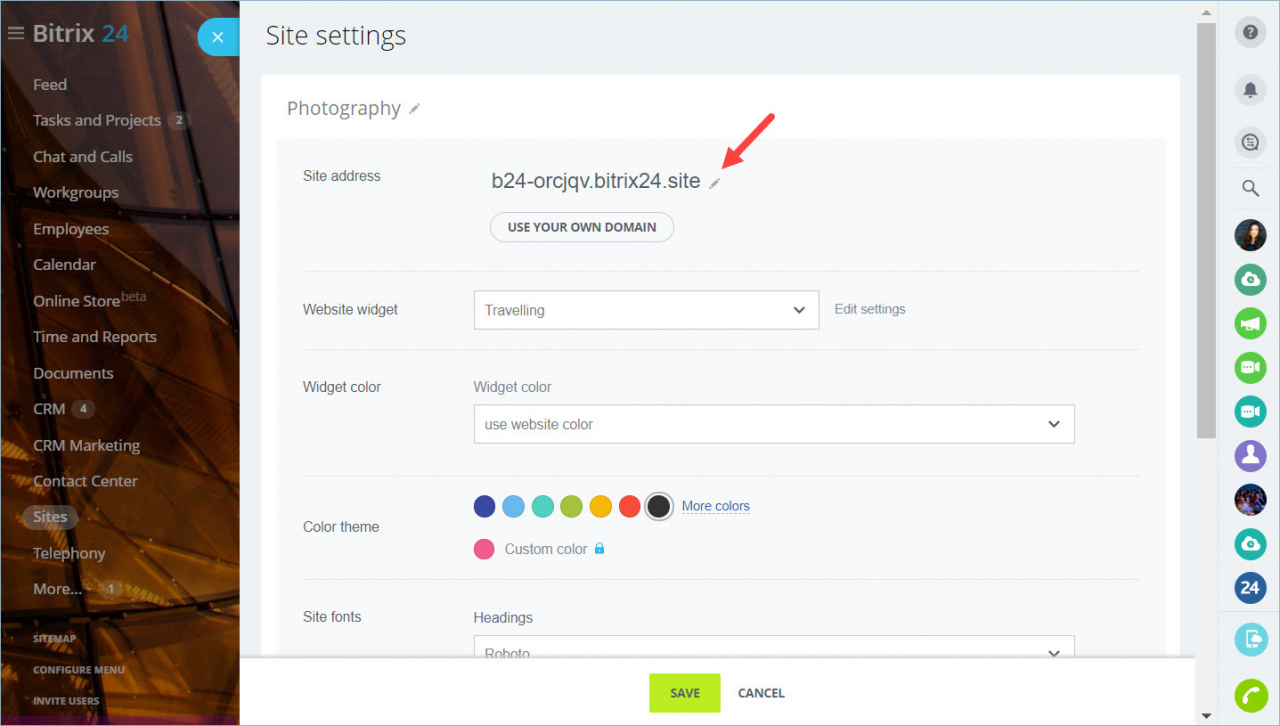Screen dimensions: 1280x726
Task: Open the hamburger menu beside Bitrix 24 logo
Action: click(15, 33)
